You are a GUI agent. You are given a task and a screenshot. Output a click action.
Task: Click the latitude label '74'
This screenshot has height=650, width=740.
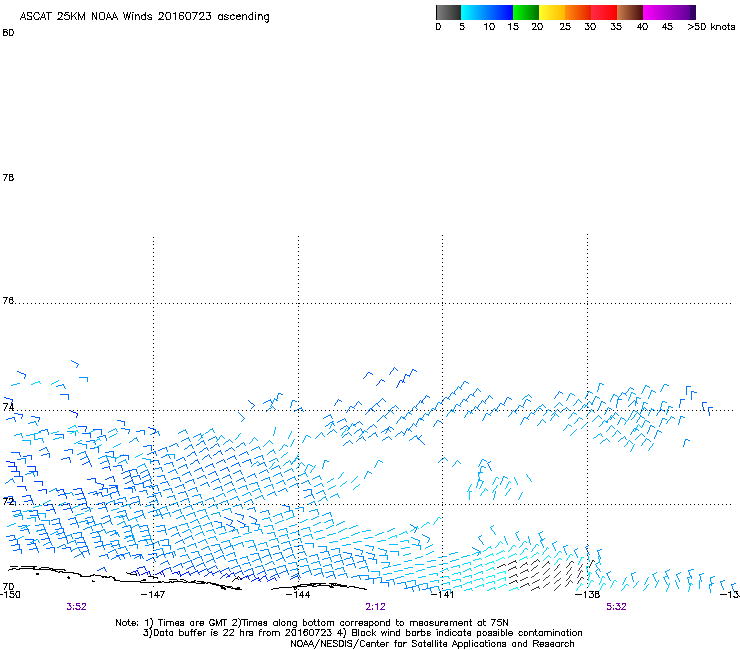(8, 407)
